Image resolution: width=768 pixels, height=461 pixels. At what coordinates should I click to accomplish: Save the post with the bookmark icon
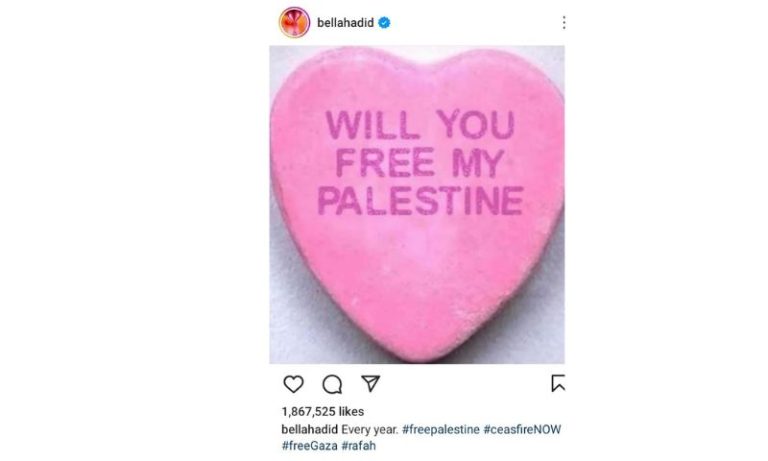[558, 383]
